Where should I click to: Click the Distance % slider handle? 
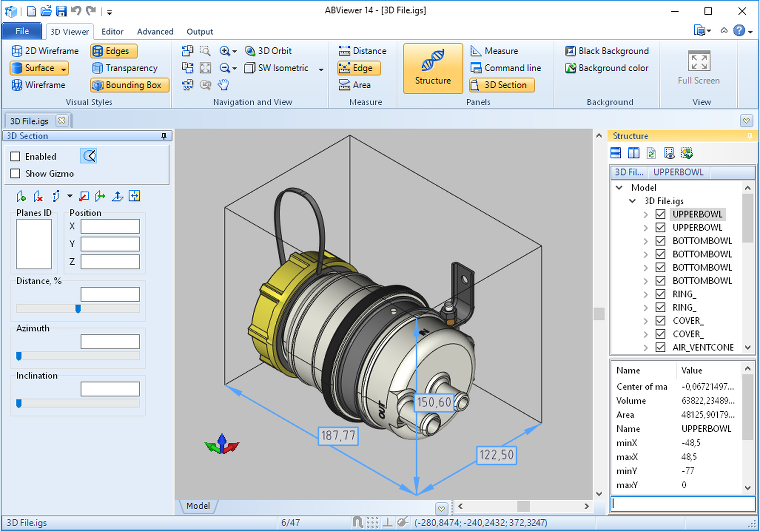(78, 309)
